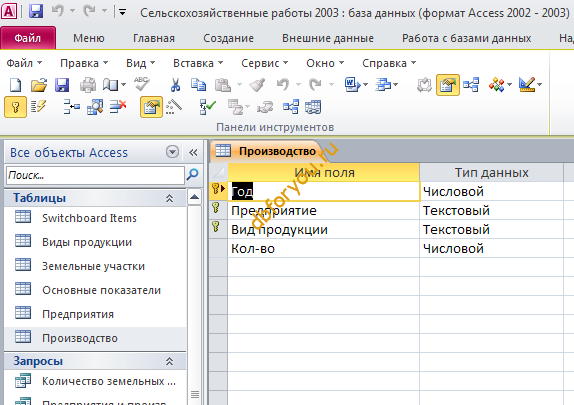Click the Поиск search field
574x405 pixels.
(x=95, y=175)
